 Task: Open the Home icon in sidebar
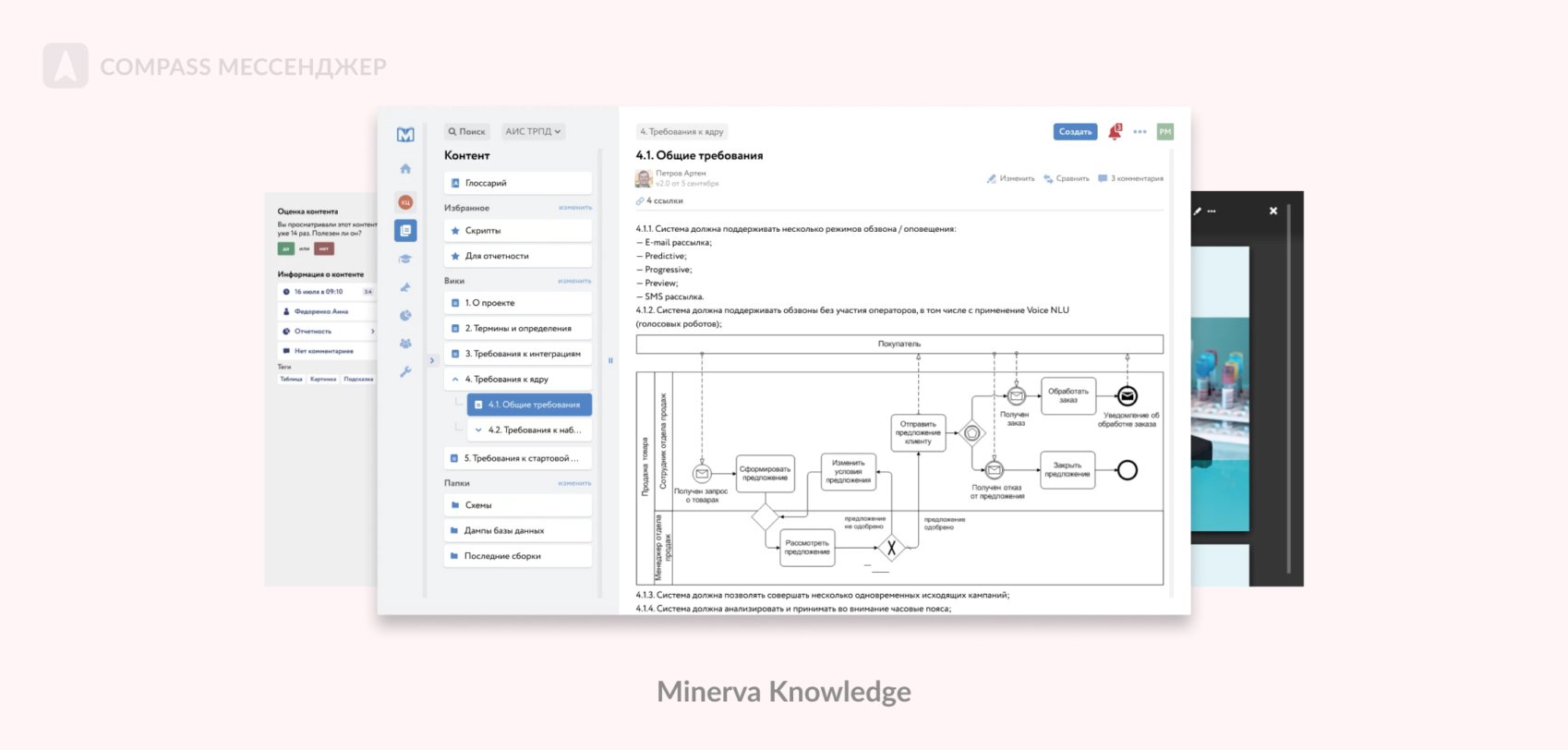point(405,169)
